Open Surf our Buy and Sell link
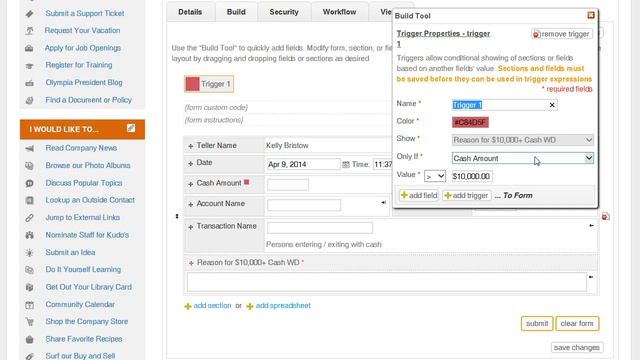Image resolution: width=640 pixels, height=360 pixels. 80,356
